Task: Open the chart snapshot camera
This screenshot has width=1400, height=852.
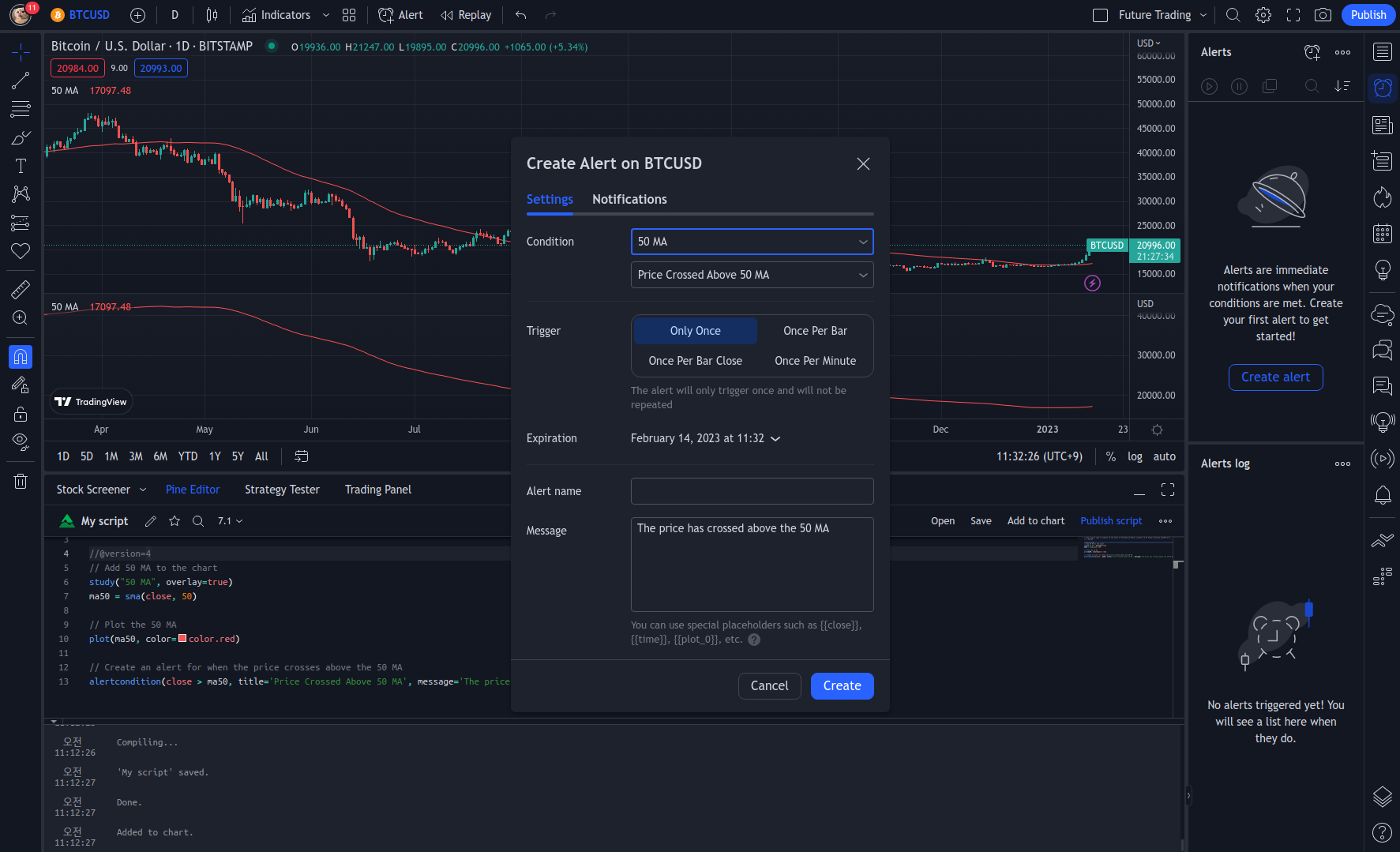Action: tap(1323, 15)
